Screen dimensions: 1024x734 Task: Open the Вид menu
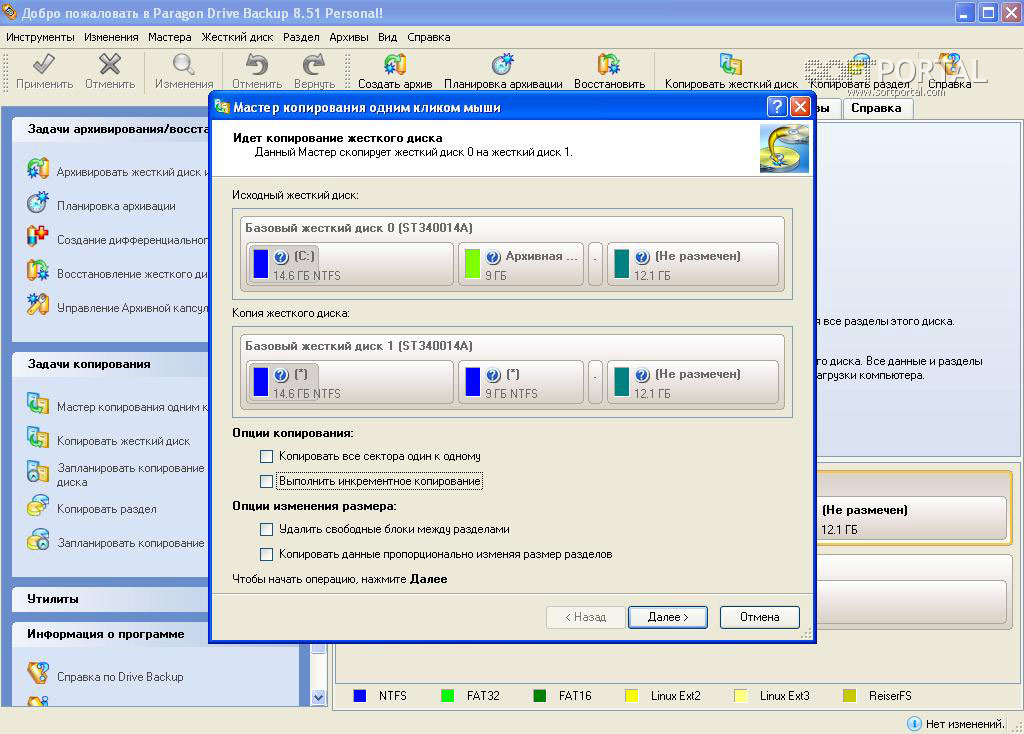pos(387,37)
